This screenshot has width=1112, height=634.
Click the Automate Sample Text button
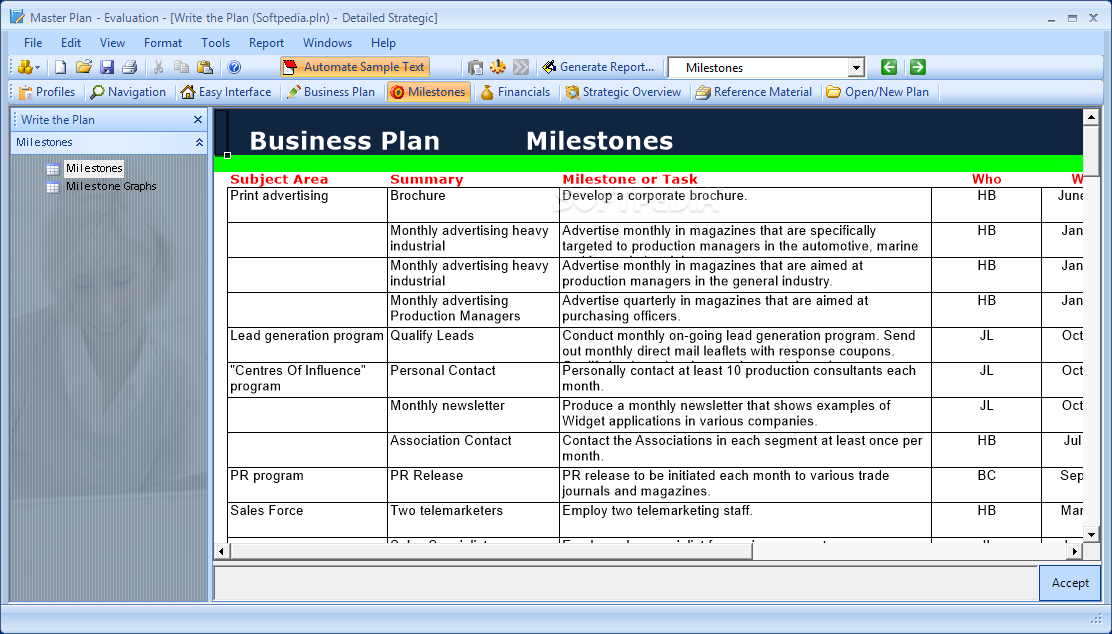(355, 67)
